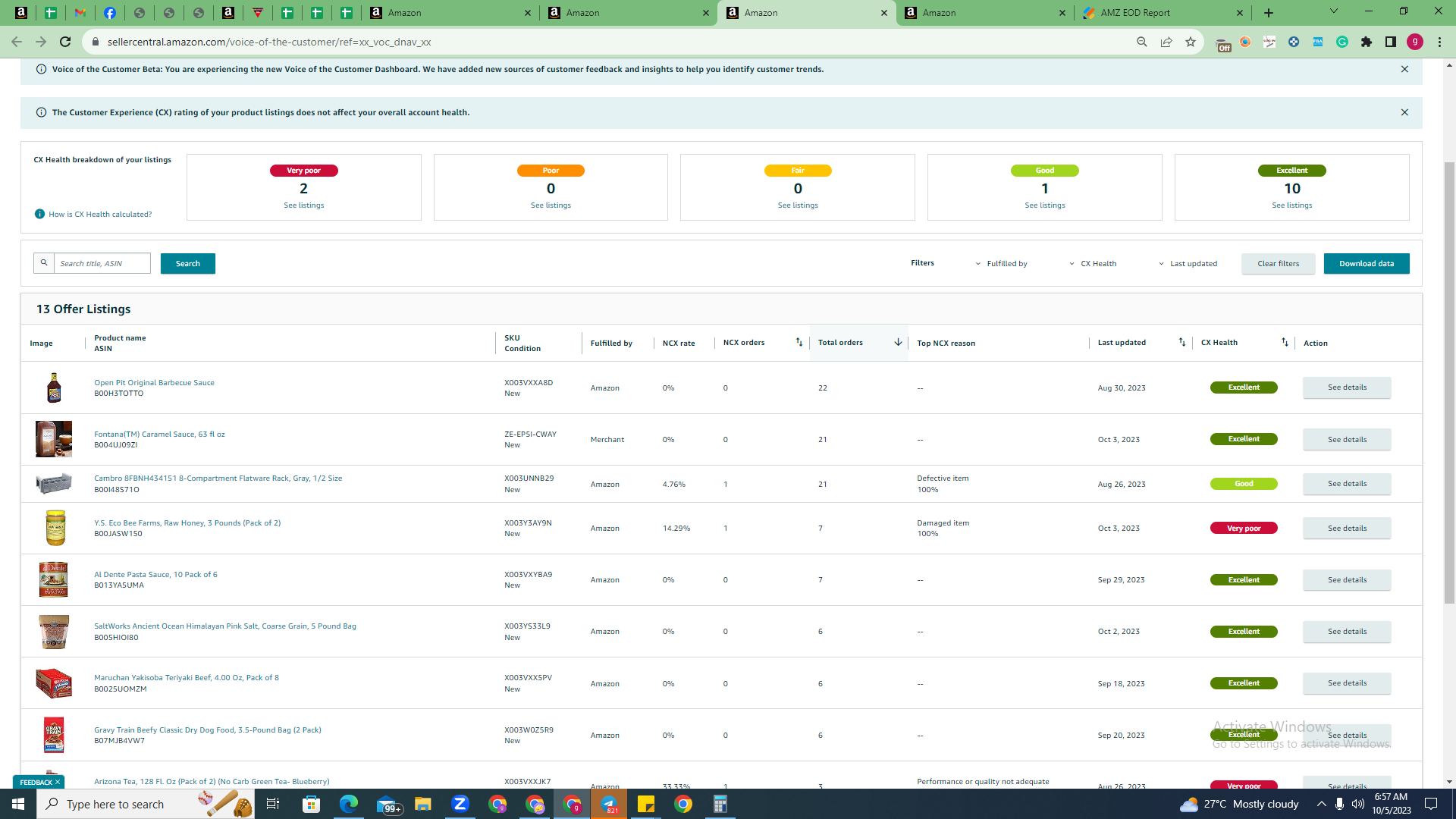See listings under Excellent
The height and width of the screenshot is (819, 1456).
click(x=1292, y=206)
